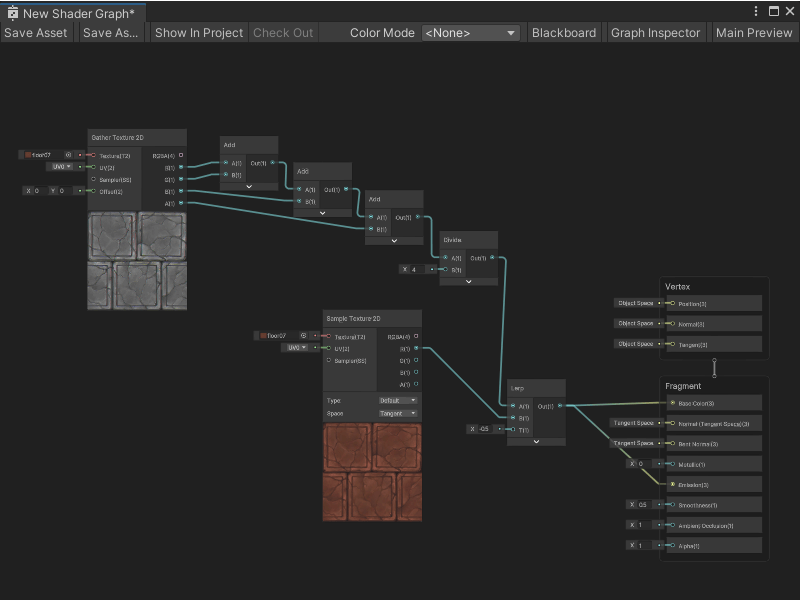Viewport: 800px width, 600px height.
Task: Collapse the preview on the Divide node
Action: [x=469, y=281]
